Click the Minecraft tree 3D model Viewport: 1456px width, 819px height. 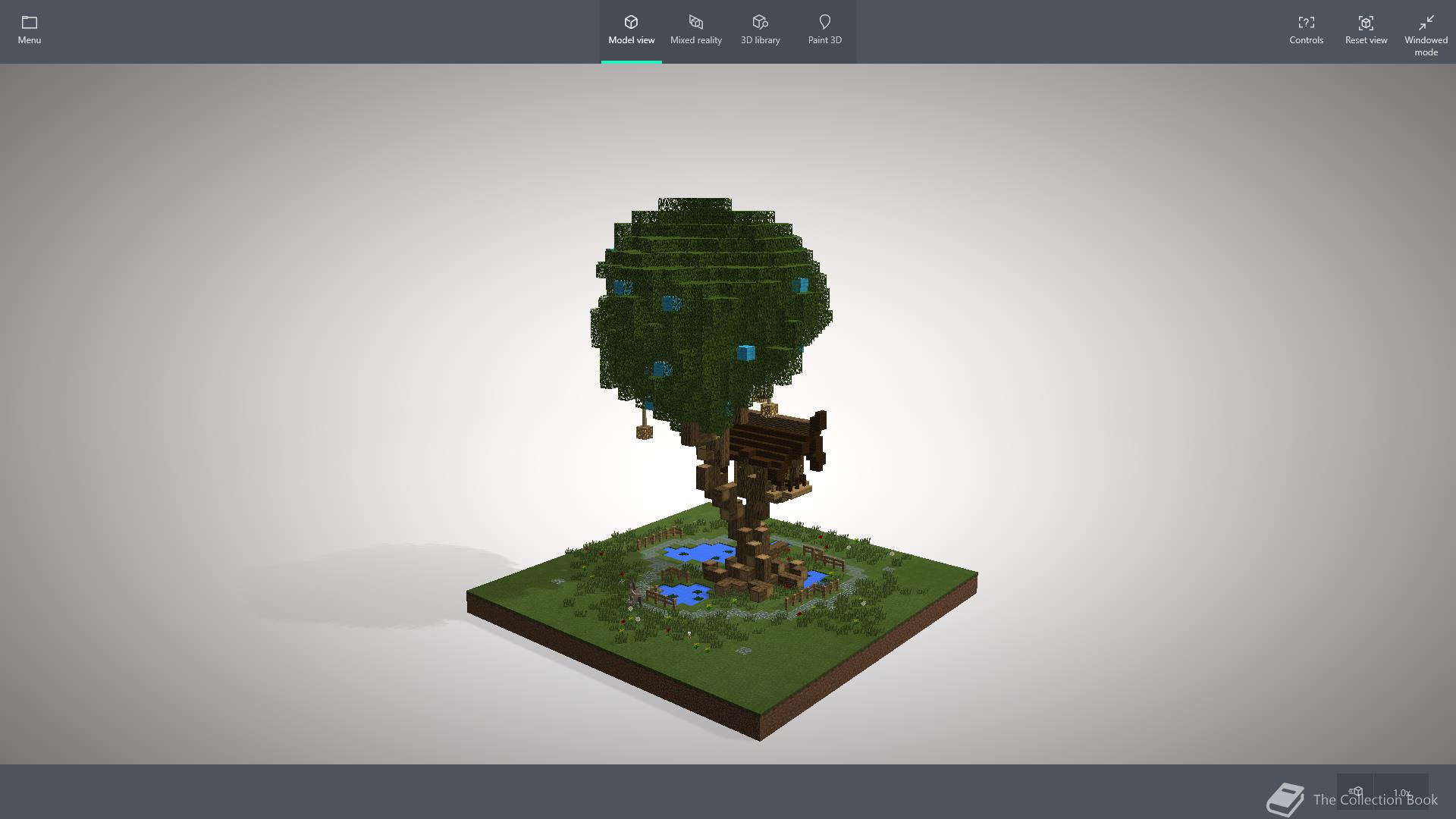click(x=720, y=470)
